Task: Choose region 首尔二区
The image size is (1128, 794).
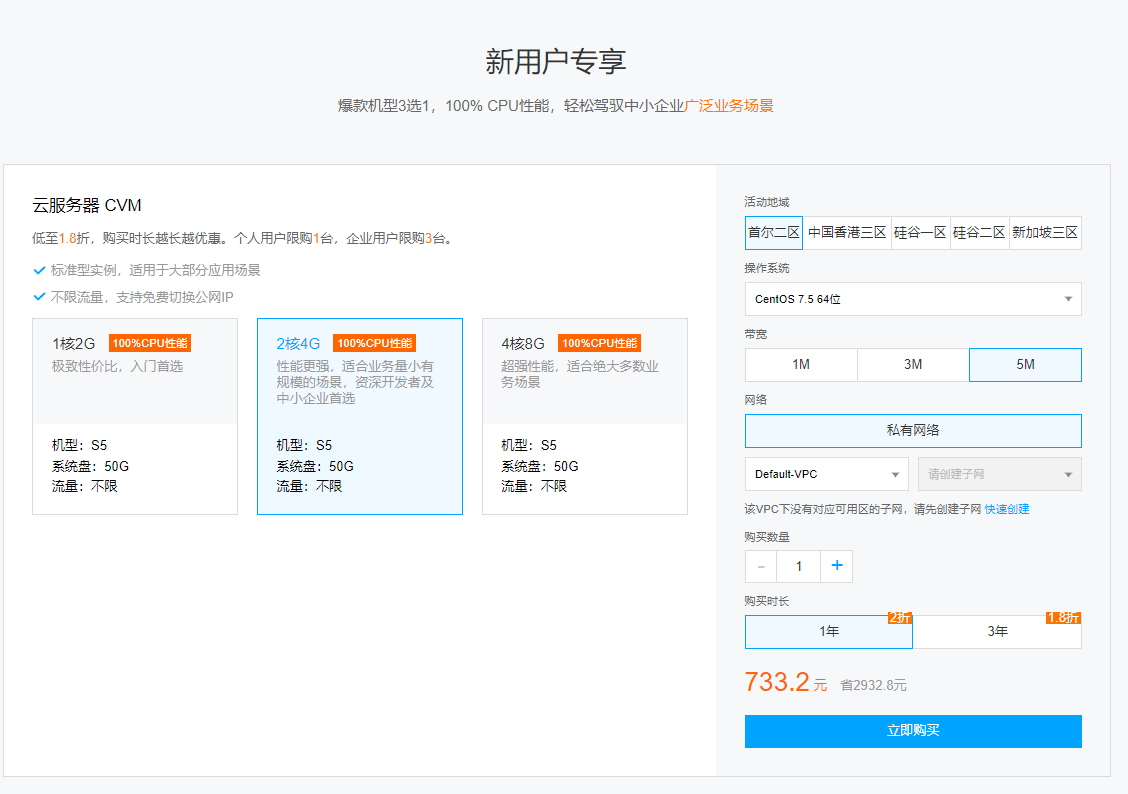Action: [x=773, y=233]
